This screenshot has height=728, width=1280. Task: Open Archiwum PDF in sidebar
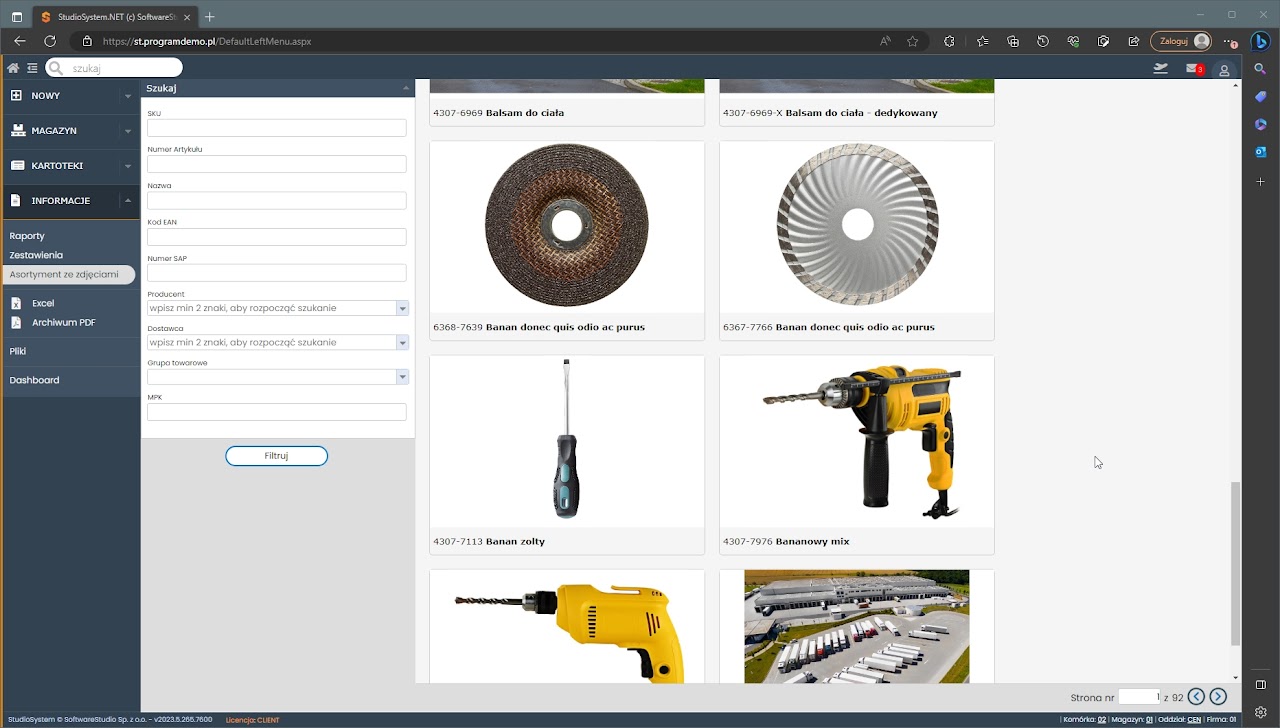pos(63,323)
